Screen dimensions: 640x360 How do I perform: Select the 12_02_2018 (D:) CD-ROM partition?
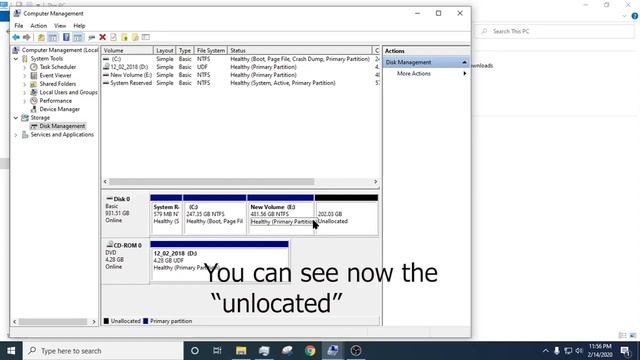pyautogui.click(x=219, y=261)
